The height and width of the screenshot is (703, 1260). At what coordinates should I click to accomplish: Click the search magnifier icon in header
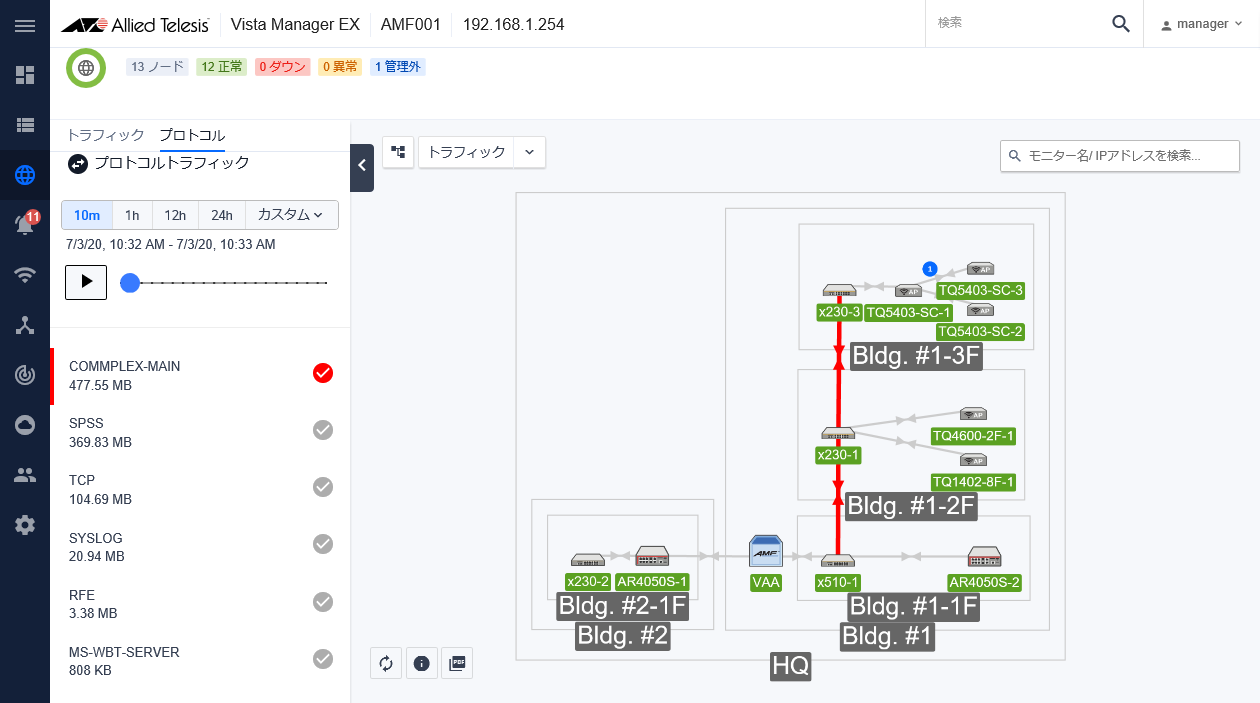click(x=1121, y=24)
